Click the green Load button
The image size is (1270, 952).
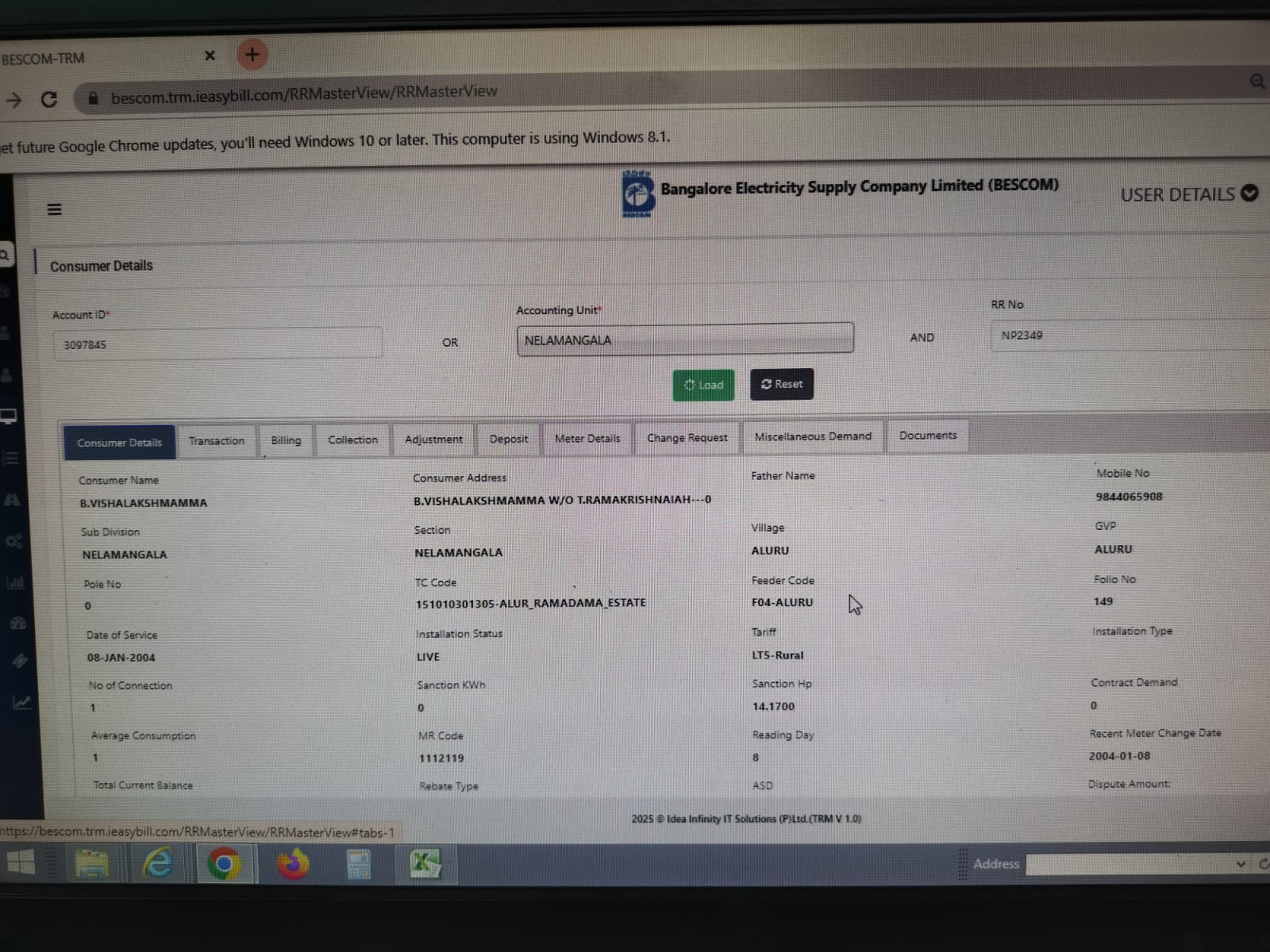click(703, 385)
